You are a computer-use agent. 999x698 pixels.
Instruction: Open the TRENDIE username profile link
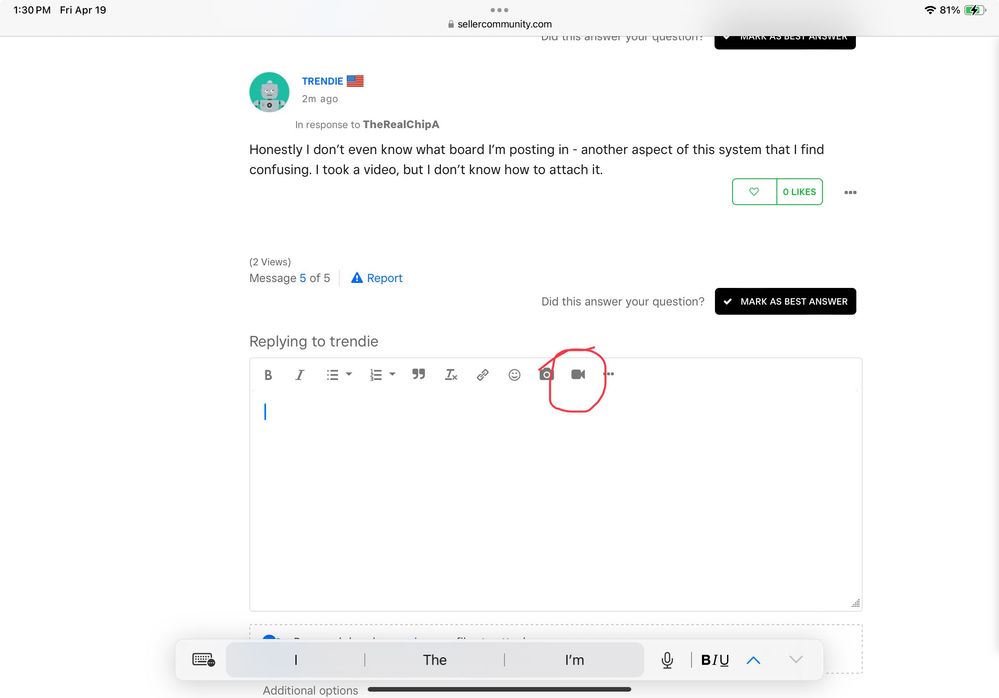point(322,81)
